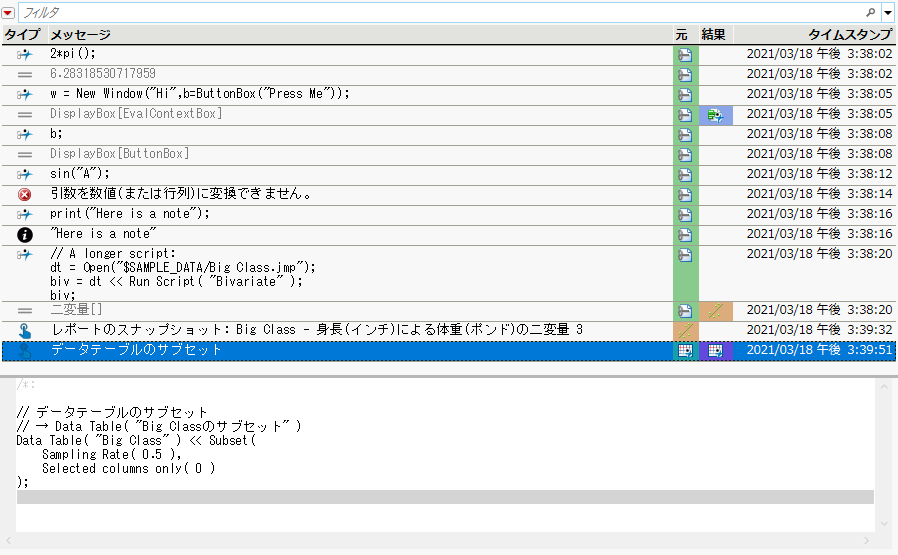
Task: Click info icon for "Here is a note" row
Action: pos(25,235)
